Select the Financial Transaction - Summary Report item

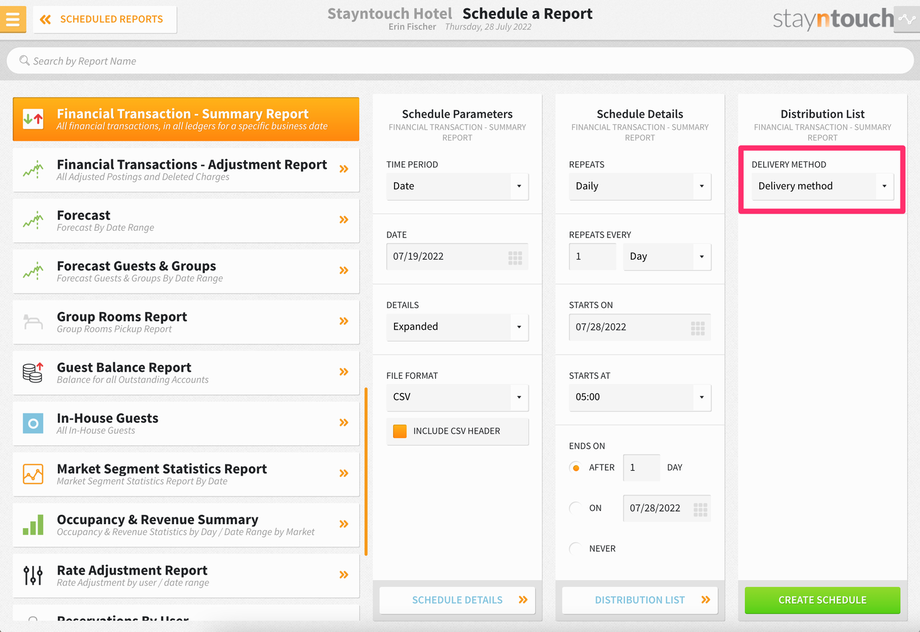pos(186,119)
